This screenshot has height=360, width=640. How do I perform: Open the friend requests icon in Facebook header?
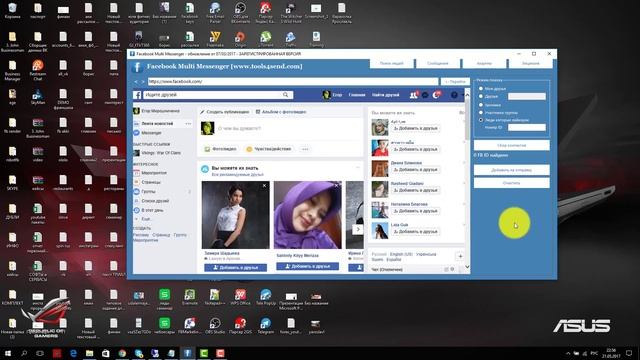click(x=413, y=95)
